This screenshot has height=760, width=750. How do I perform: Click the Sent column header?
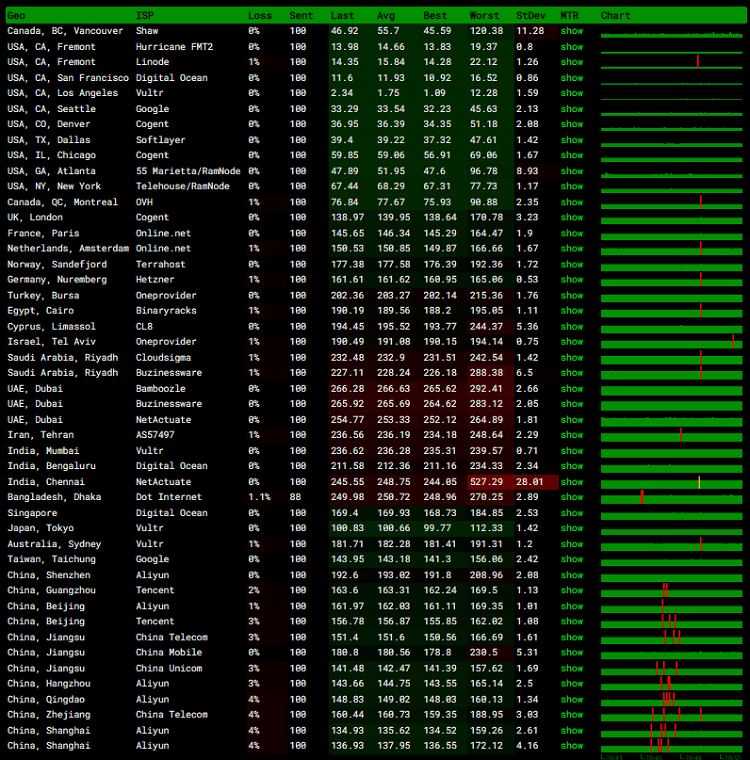coord(301,16)
